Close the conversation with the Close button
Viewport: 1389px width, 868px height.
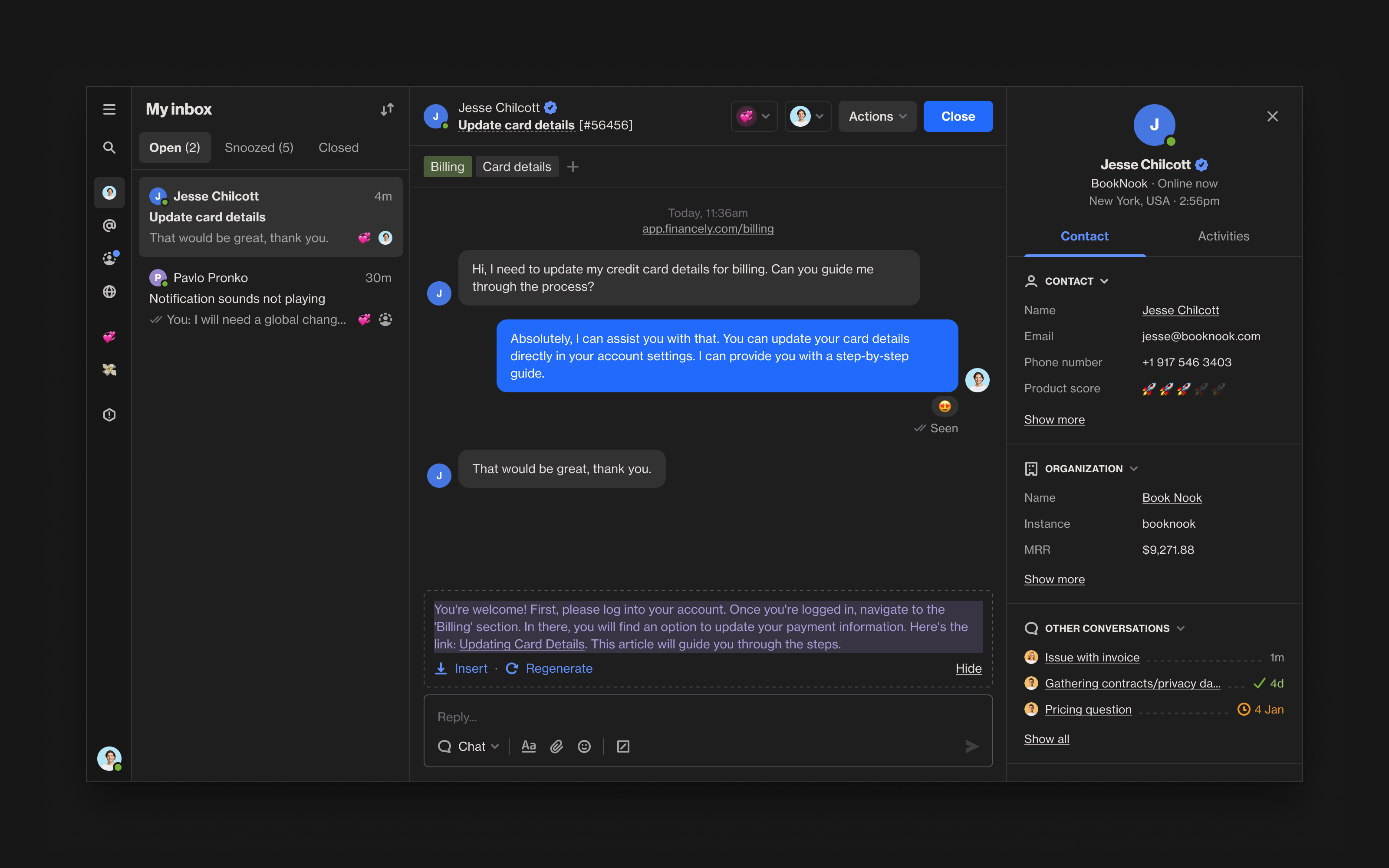(958, 116)
